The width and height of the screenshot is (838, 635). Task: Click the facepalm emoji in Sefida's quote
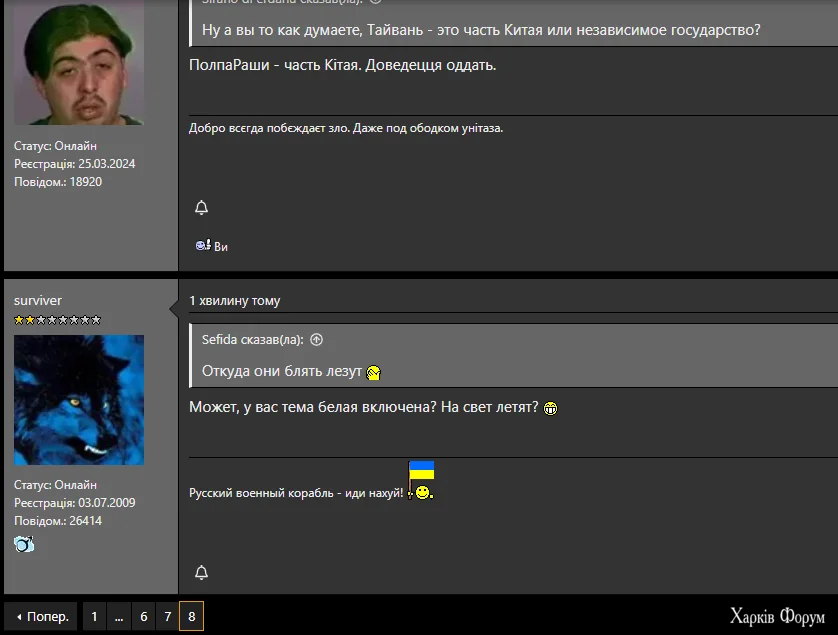[x=374, y=372]
